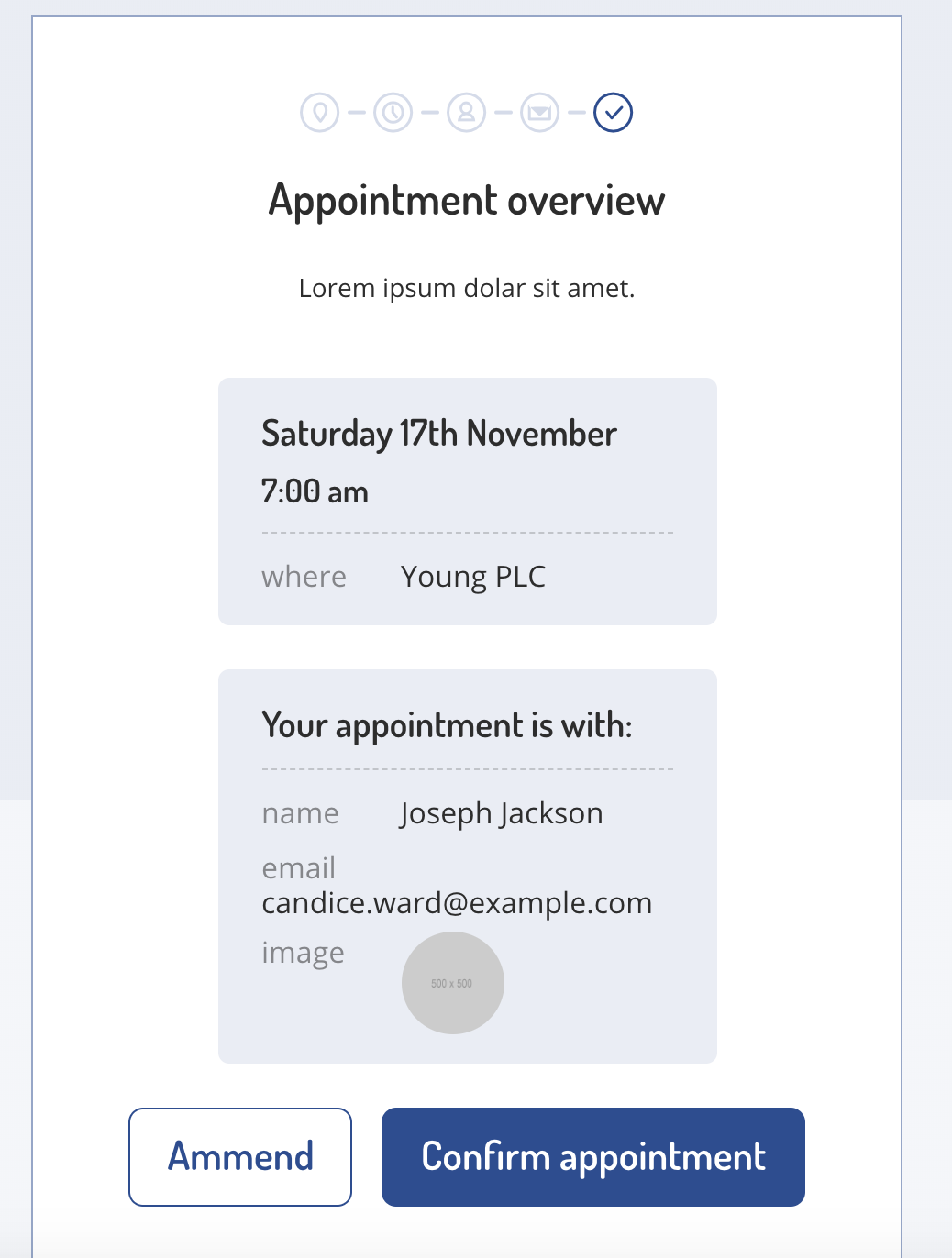Image resolution: width=952 pixels, height=1258 pixels.
Task: Go to the person profile step icon
Action: (x=467, y=113)
